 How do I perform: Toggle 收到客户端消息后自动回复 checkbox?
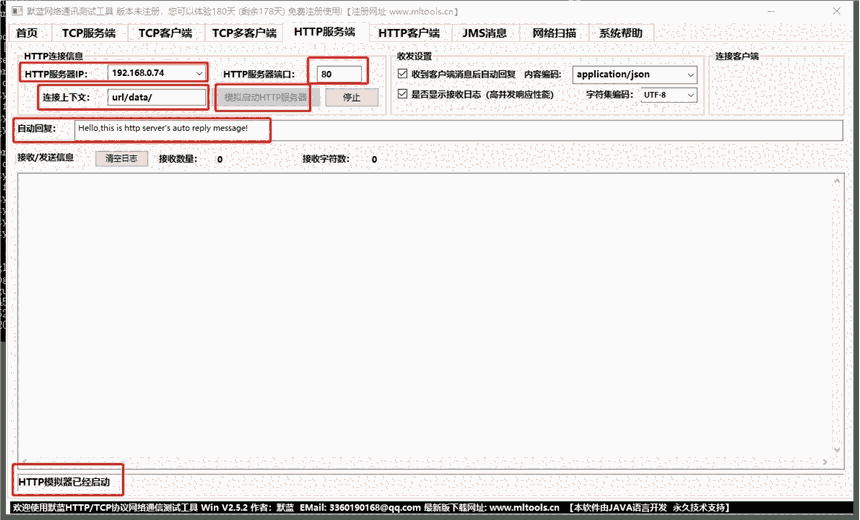(402, 74)
